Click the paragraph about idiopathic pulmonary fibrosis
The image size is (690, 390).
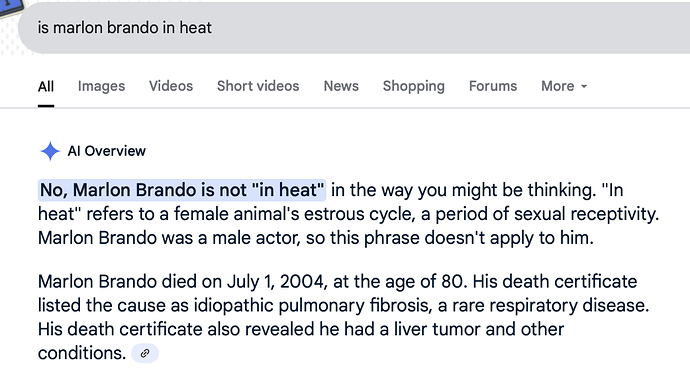click(343, 317)
